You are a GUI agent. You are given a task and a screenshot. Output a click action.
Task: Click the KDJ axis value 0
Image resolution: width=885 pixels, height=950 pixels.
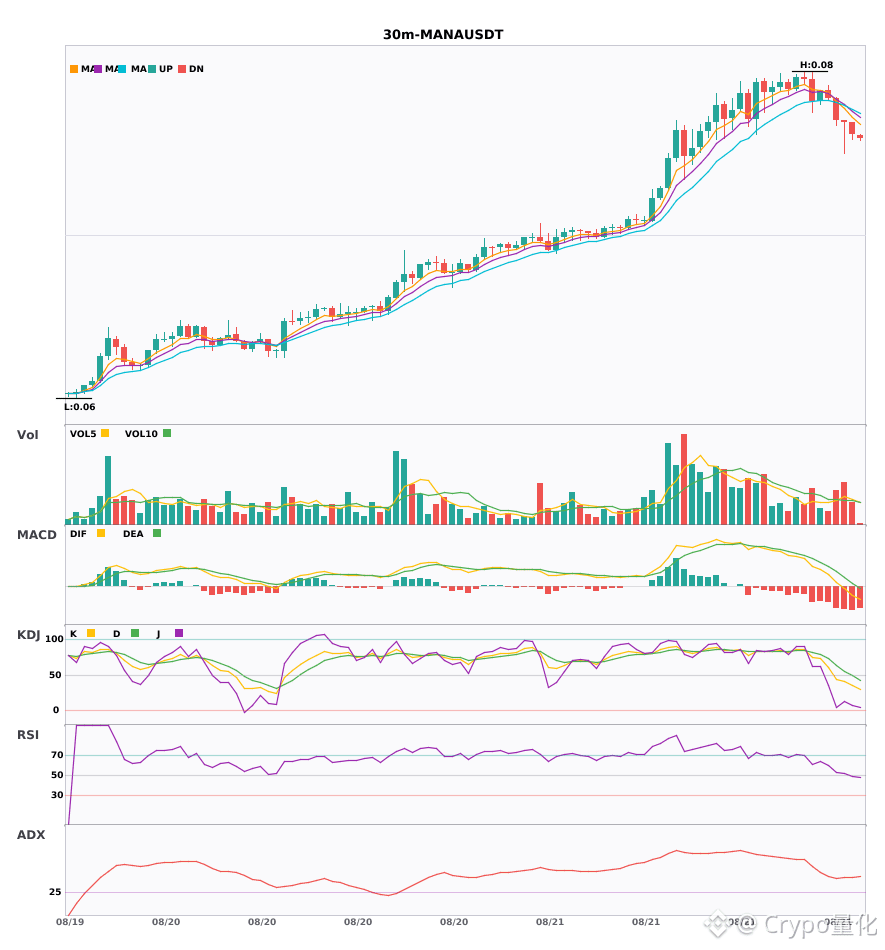tap(56, 710)
